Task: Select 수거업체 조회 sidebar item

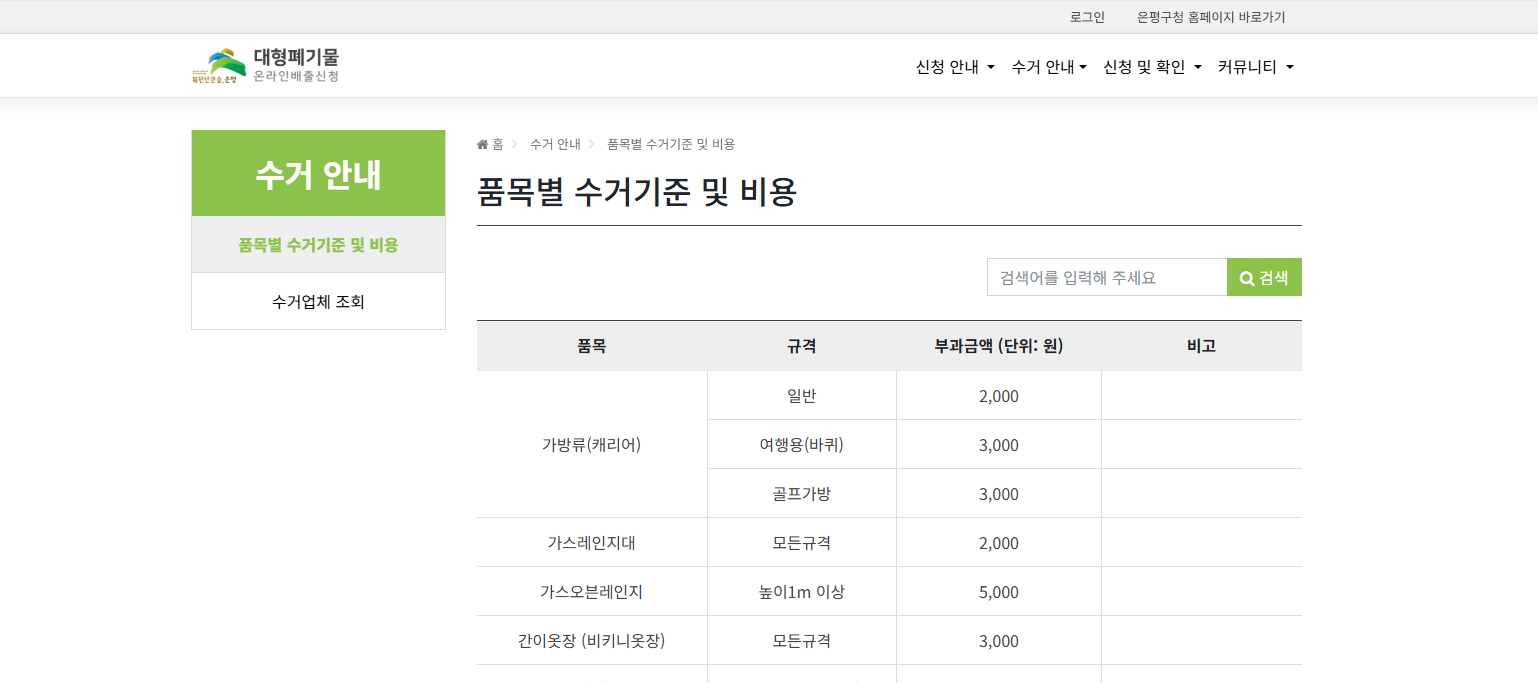Action: [318, 301]
